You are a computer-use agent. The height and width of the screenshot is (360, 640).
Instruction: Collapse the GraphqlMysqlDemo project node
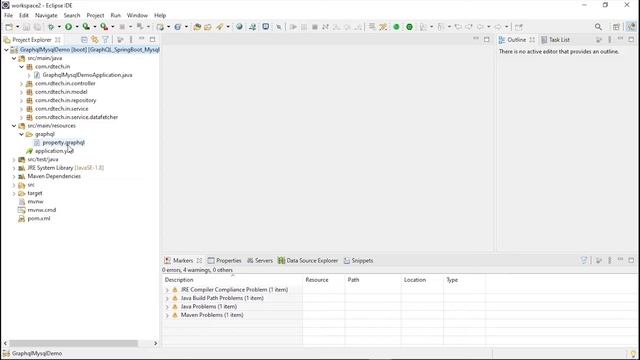pos(6,50)
